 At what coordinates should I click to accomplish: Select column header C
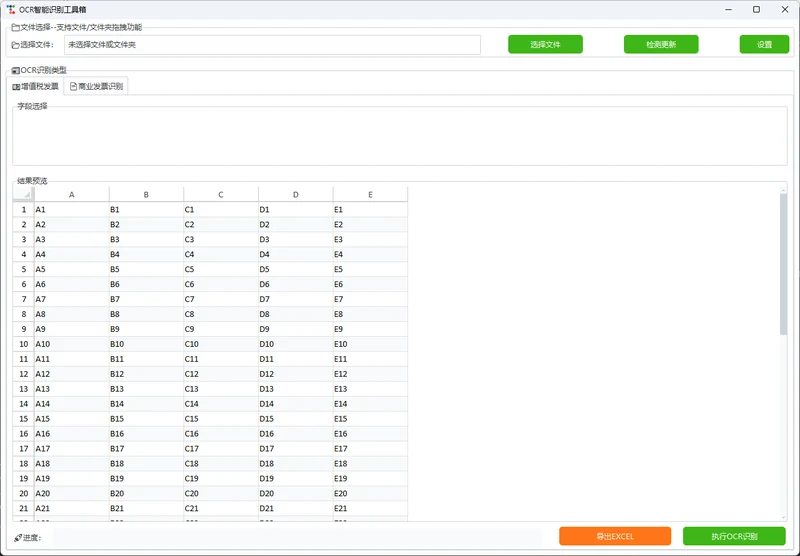point(221,194)
